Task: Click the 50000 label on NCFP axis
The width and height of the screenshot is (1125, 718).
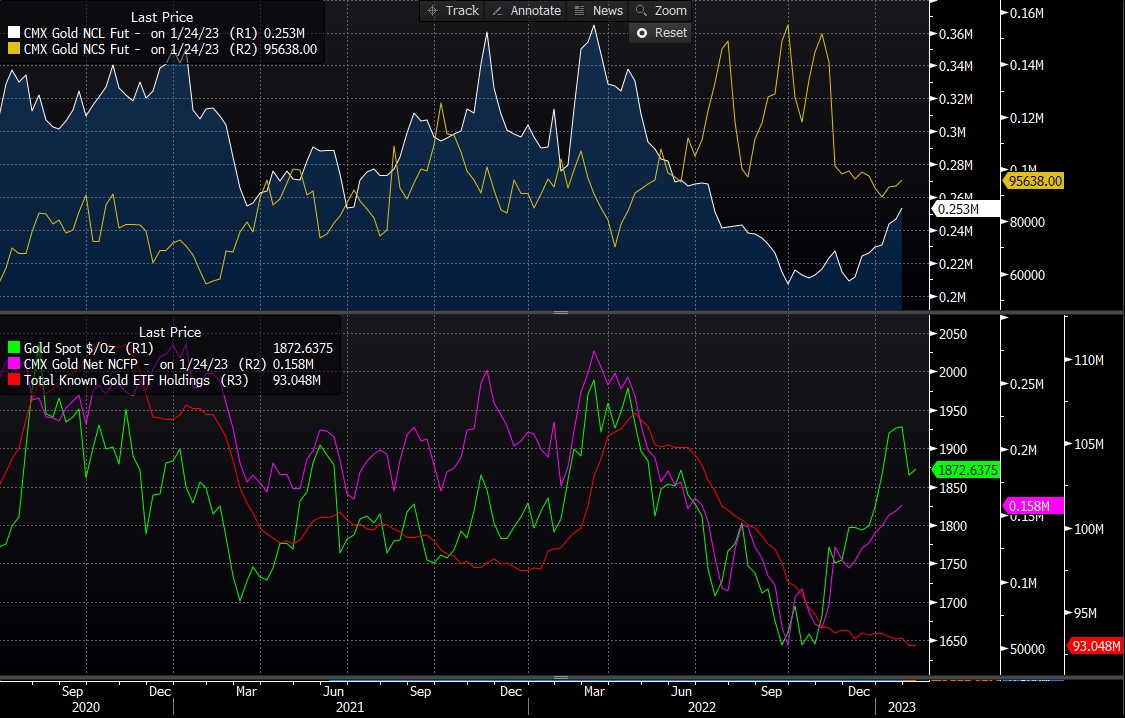Action: coord(1027,648)
